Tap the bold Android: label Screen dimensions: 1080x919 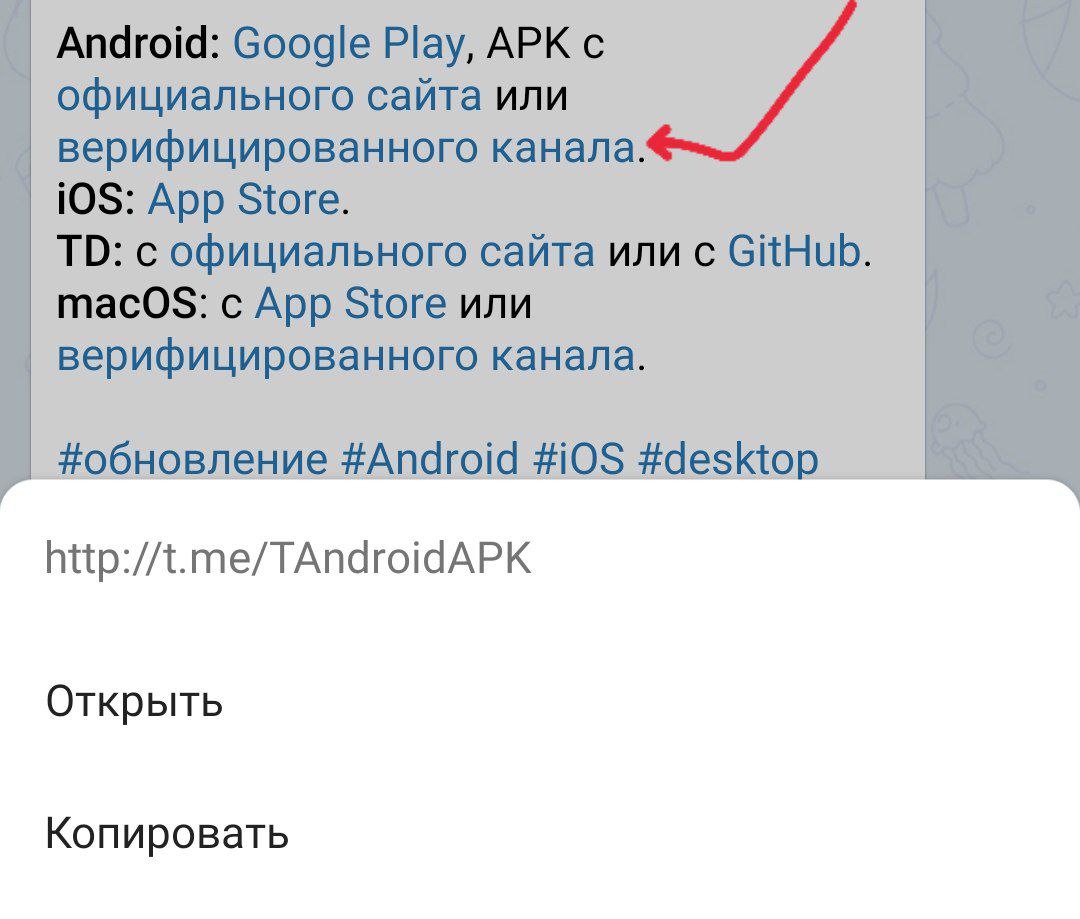tap(138, 44)
